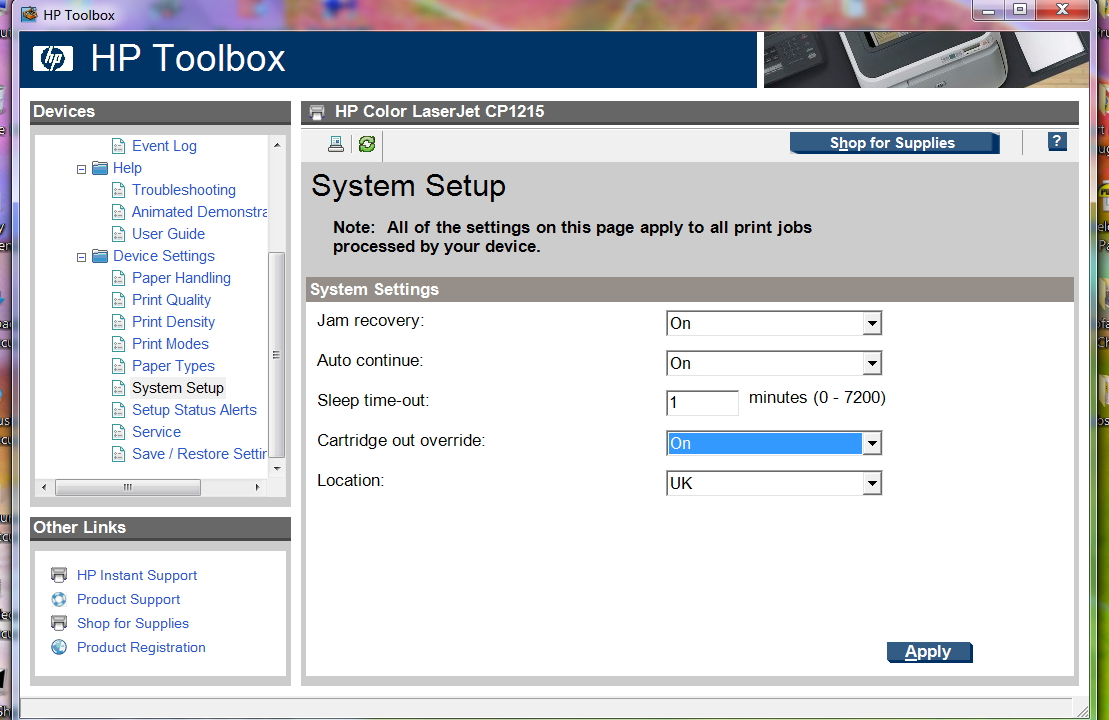
Task: Select Print Quality in the device tree
Action: pos(171,300)
